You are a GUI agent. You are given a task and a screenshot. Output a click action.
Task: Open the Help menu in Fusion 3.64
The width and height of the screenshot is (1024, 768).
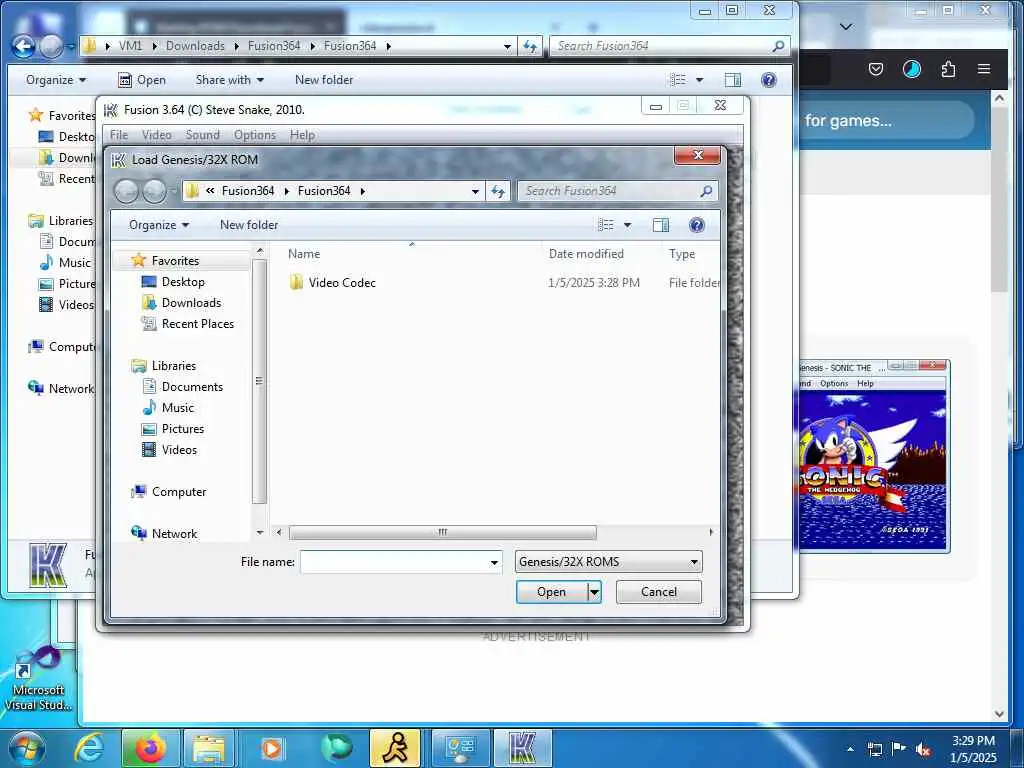(x=302, y=135)
